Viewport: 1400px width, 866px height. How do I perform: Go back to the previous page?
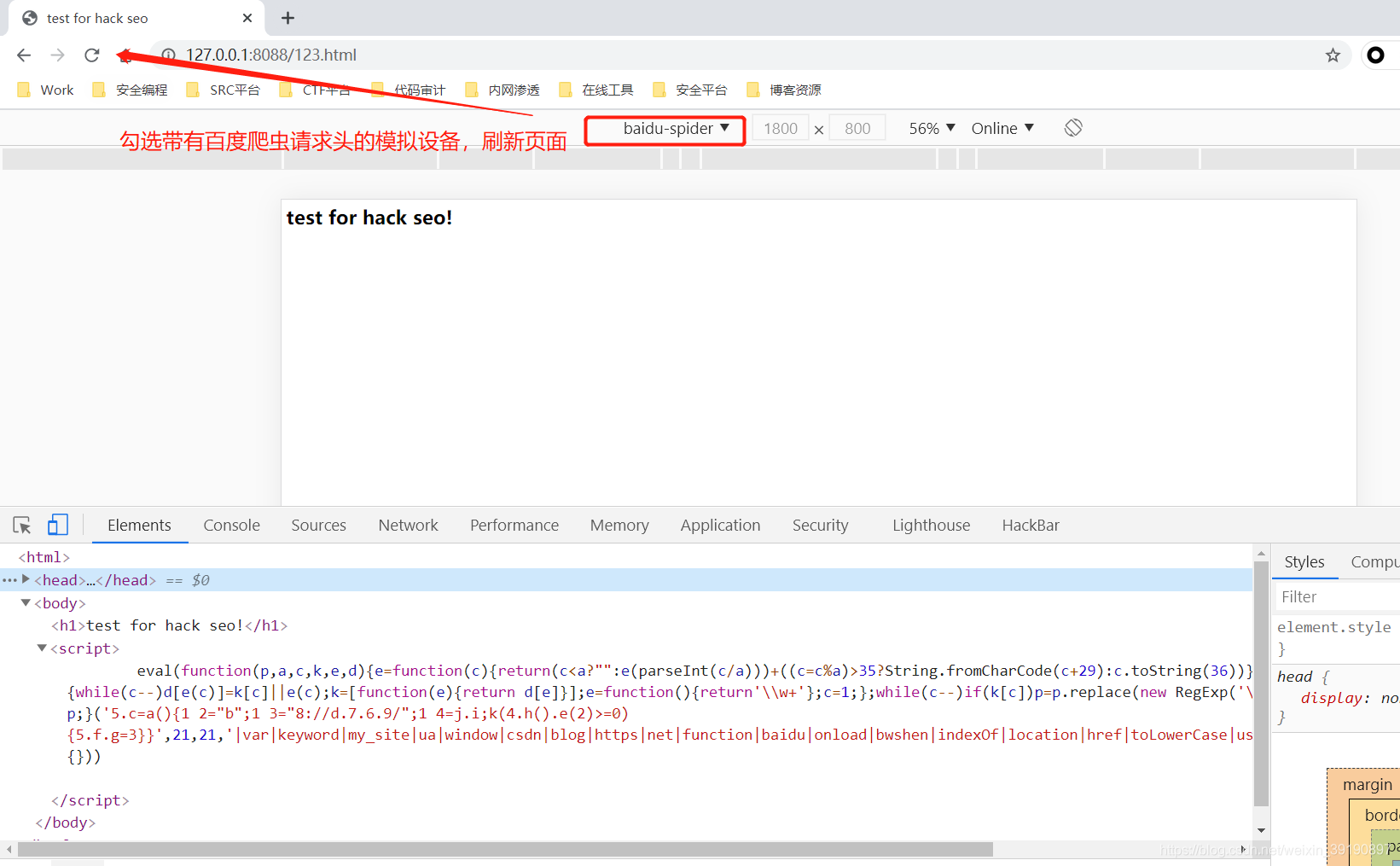[24, 55]
